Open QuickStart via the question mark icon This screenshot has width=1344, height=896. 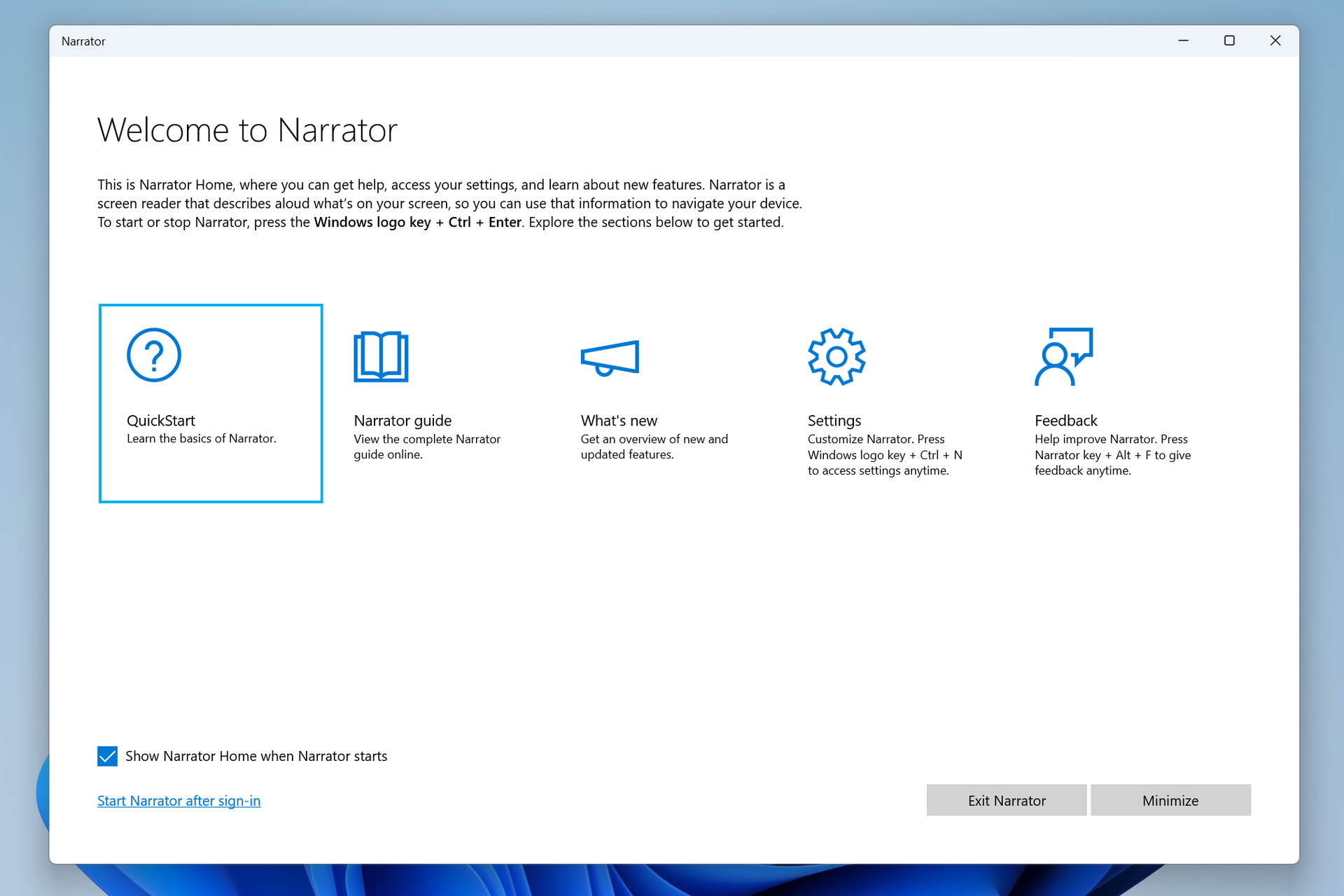[x=154, y=356]
